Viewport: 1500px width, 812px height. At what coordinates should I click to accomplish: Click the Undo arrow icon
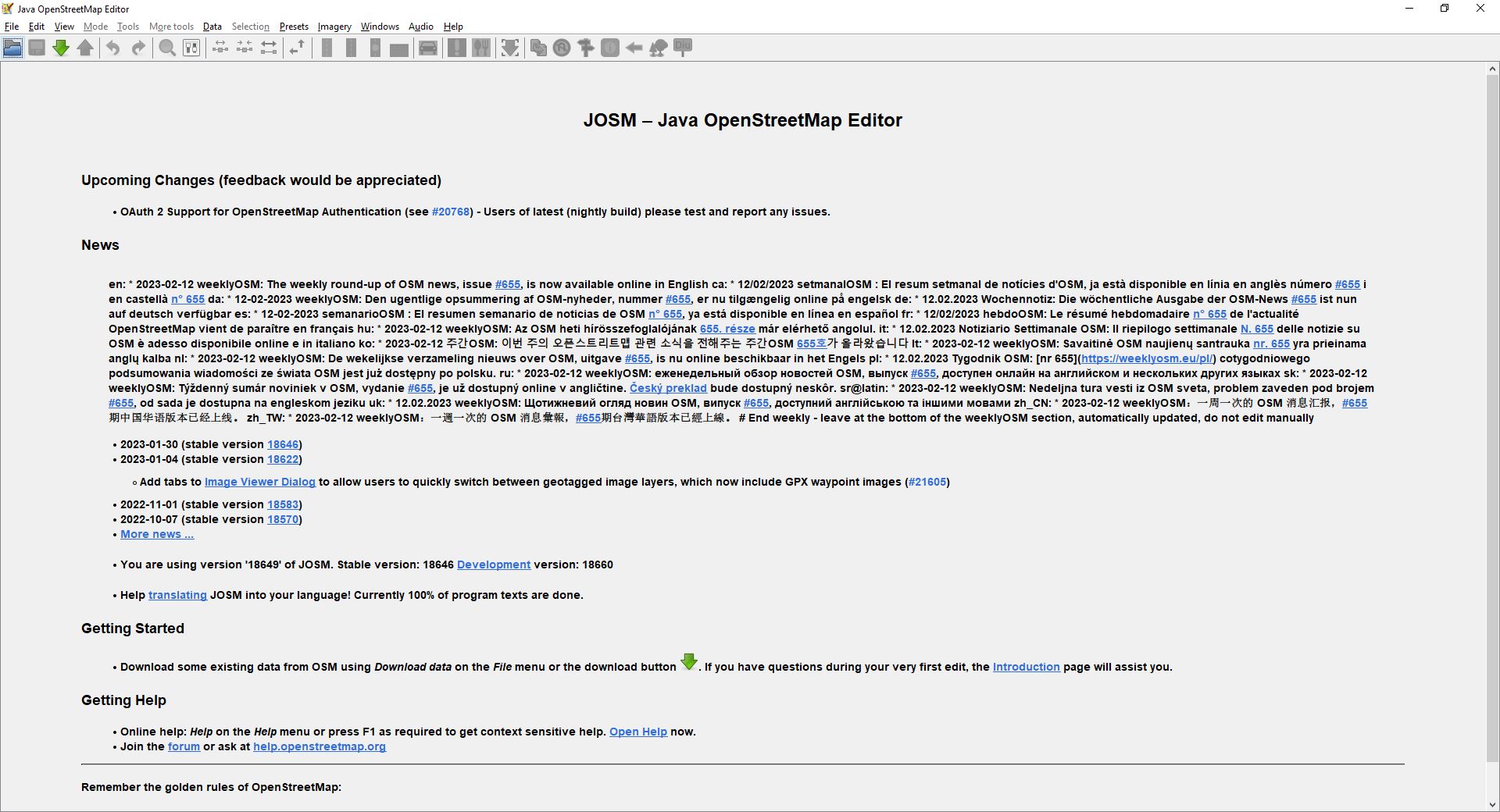113,48
